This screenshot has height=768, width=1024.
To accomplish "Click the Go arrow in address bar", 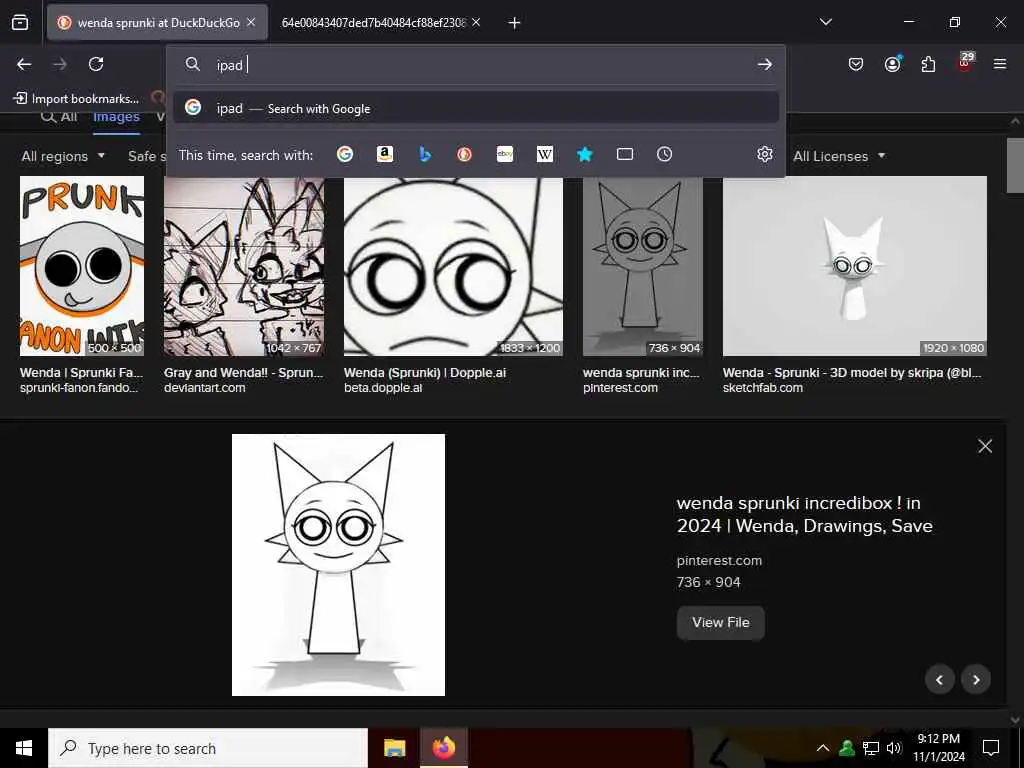I will [x=764, y=65].
